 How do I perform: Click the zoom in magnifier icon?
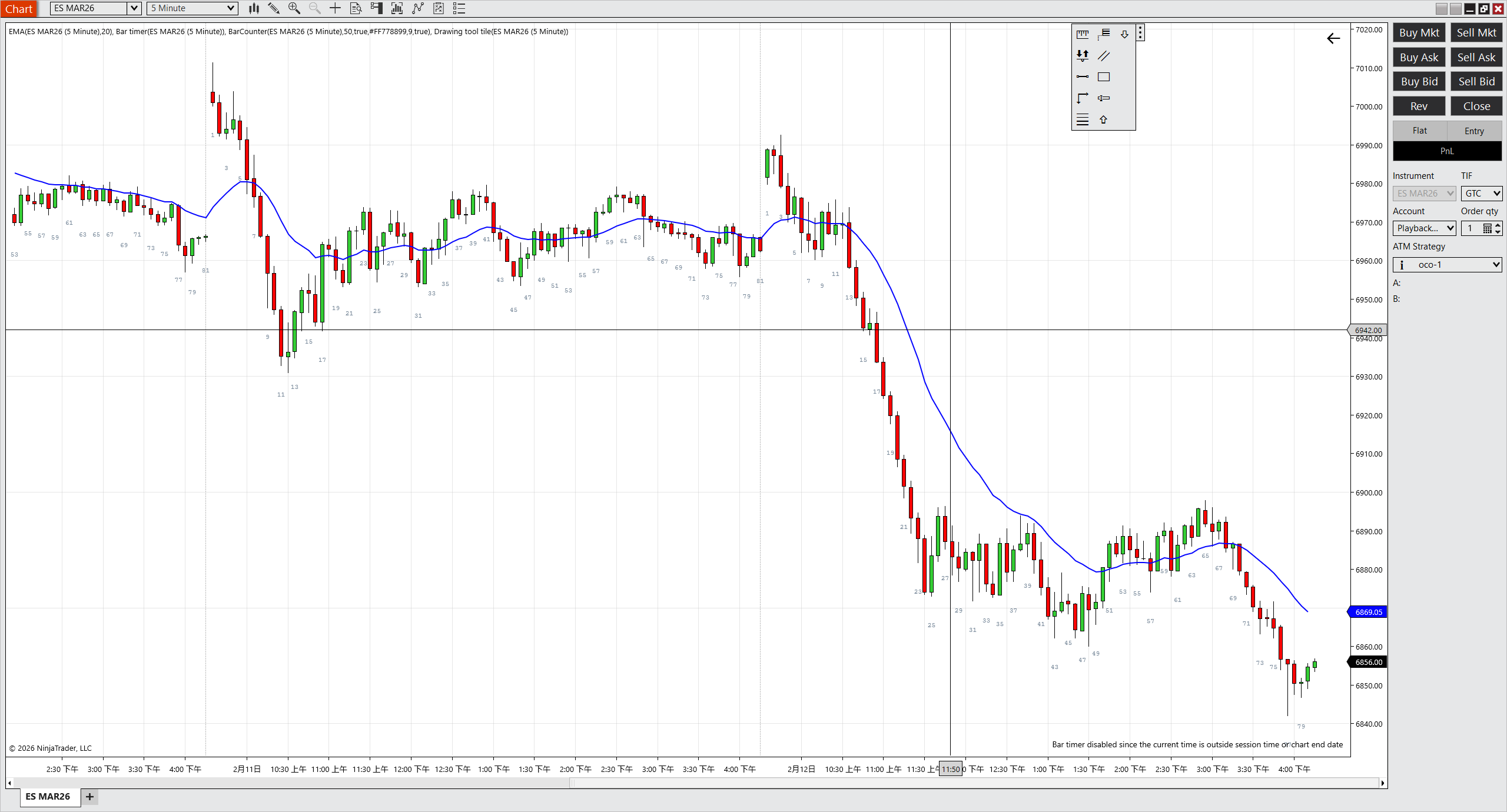(x=294, y=8)
